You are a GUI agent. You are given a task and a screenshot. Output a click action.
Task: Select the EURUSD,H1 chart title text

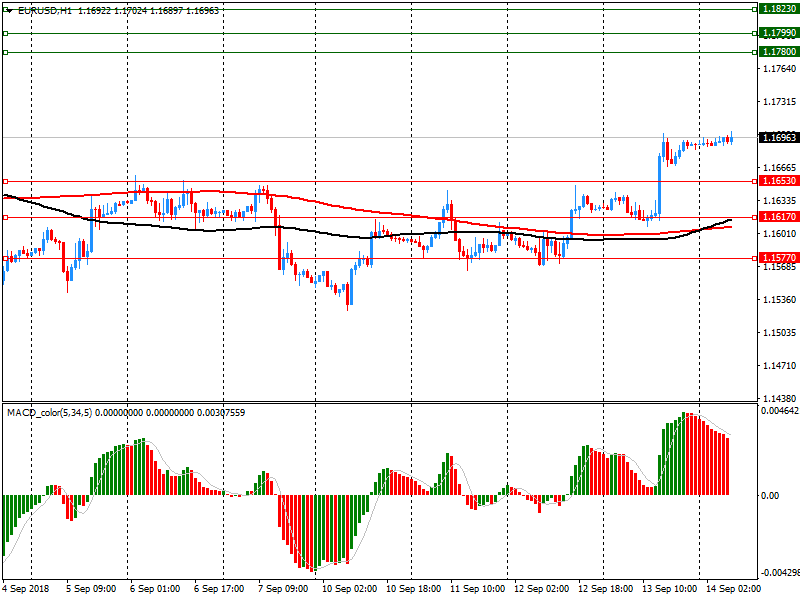(44, 11)
